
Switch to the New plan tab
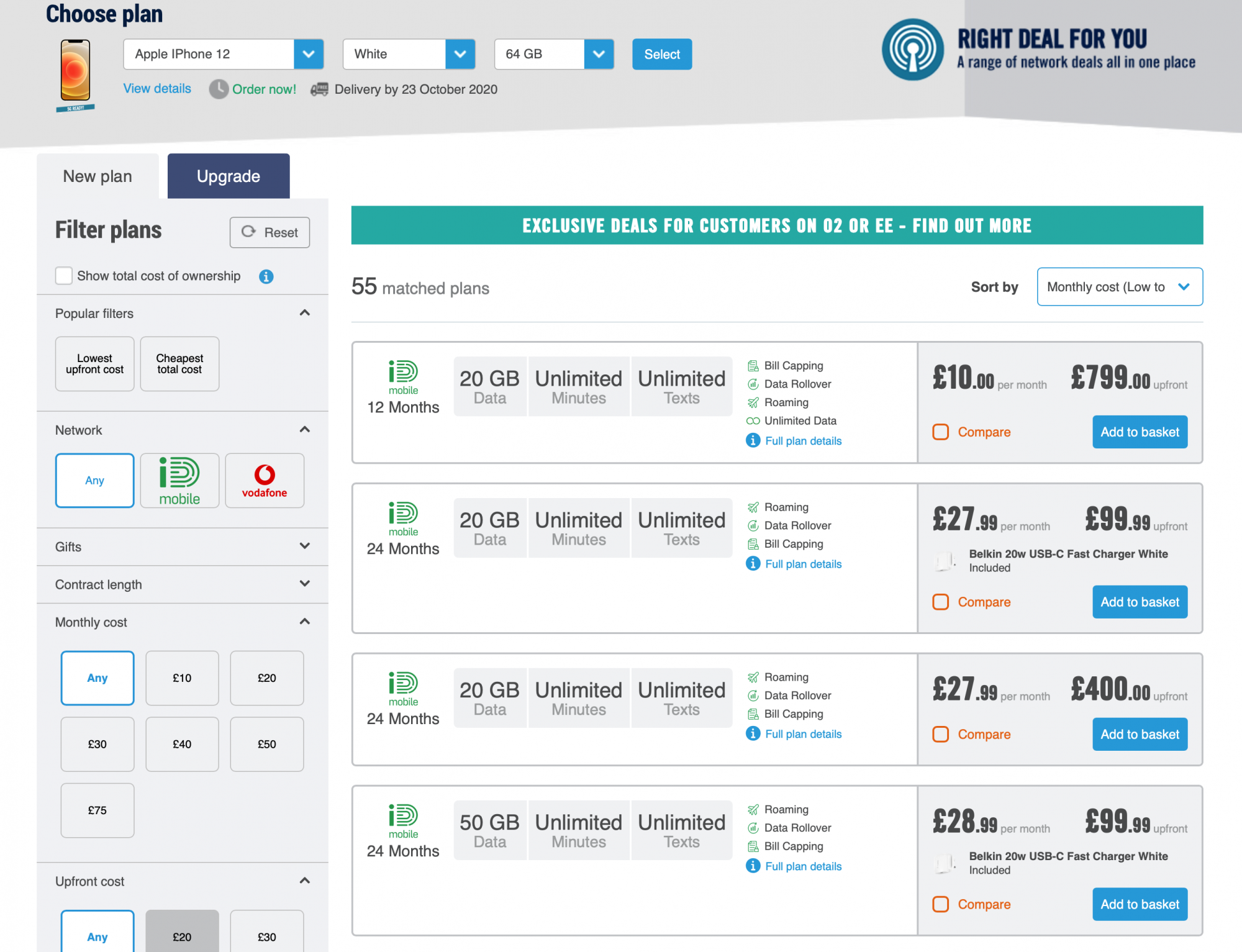coord(97,176)
